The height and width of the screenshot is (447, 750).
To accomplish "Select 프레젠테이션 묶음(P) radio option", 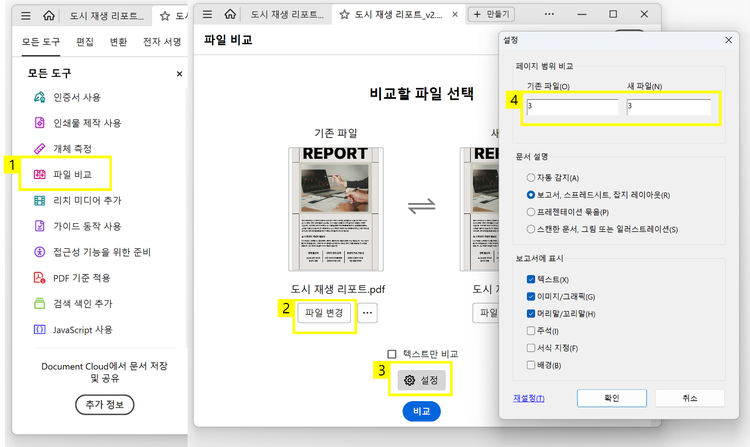I will (x=530, y=212).
